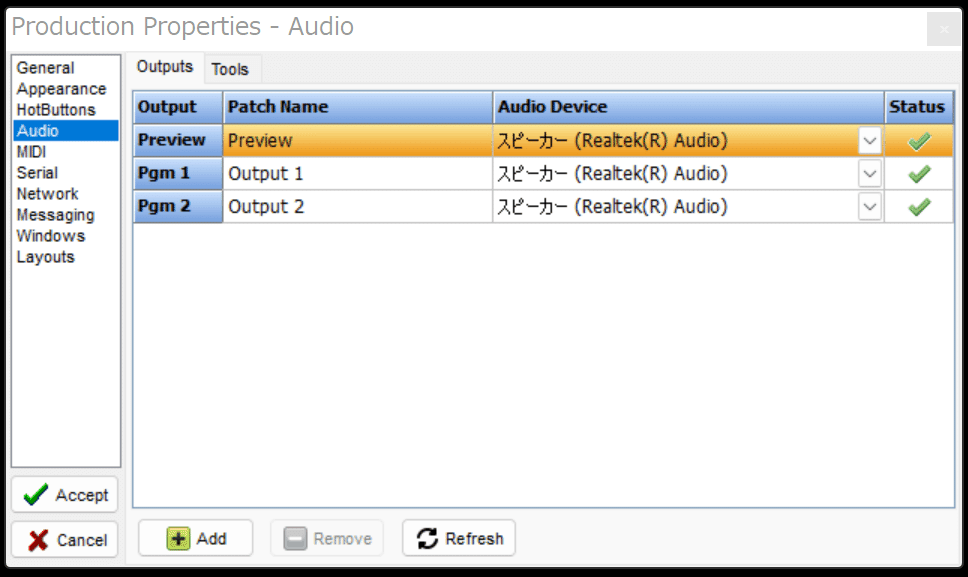Open the Network settings category
Image resolution: width=968 pixels, height=577 pixels.
[48, 194]
